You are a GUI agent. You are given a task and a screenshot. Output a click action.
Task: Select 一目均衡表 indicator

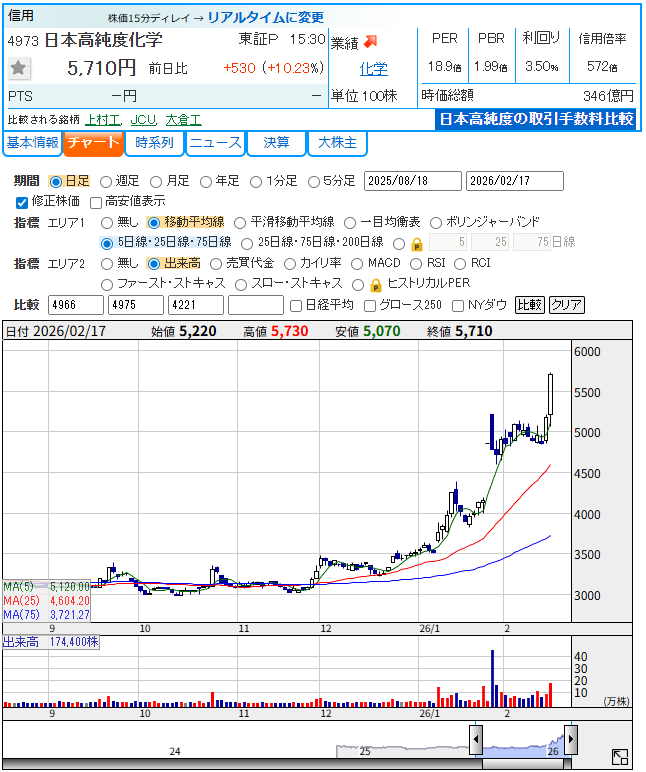point(350,223)
